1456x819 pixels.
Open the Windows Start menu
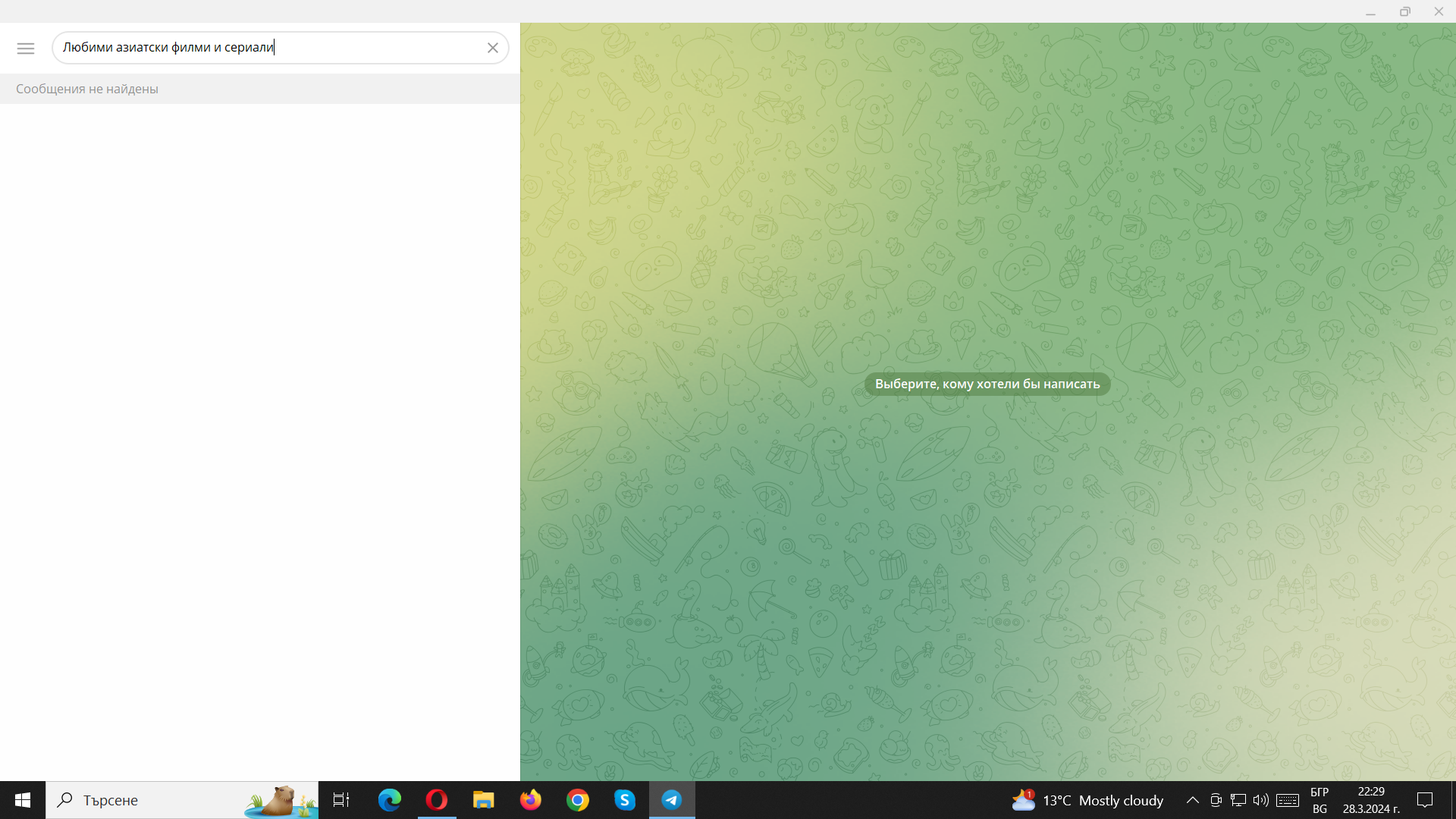pyautogui.click(x=23, y=800)
